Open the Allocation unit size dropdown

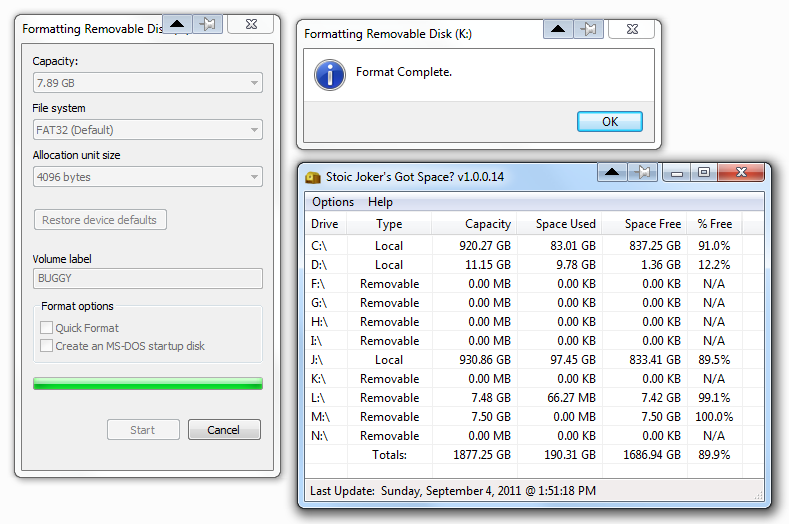147,177
